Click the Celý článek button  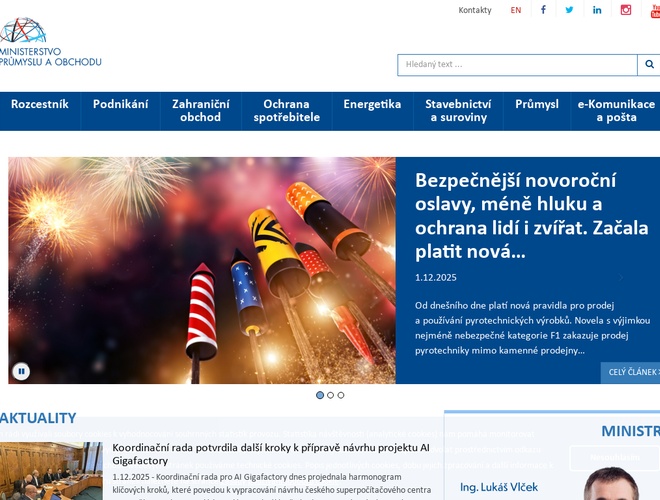pos(632,372)
